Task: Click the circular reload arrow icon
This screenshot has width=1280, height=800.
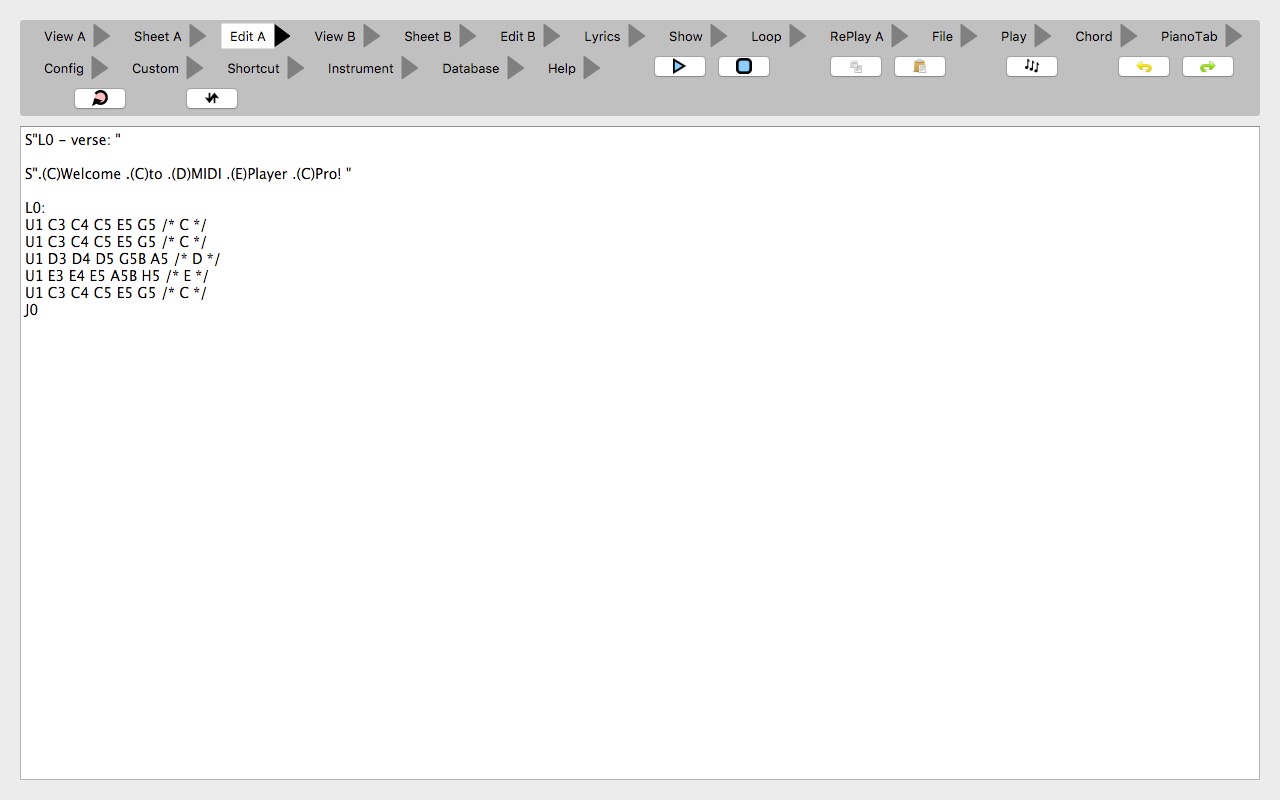Action: coord(100,98)
